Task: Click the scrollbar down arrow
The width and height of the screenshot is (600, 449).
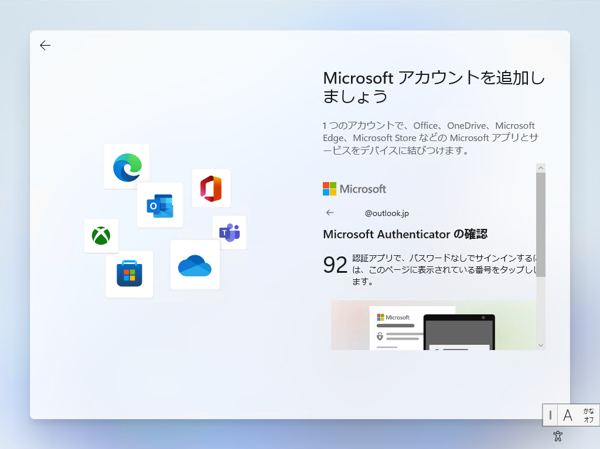Action: pyautogui.click(x=541, y=345)
